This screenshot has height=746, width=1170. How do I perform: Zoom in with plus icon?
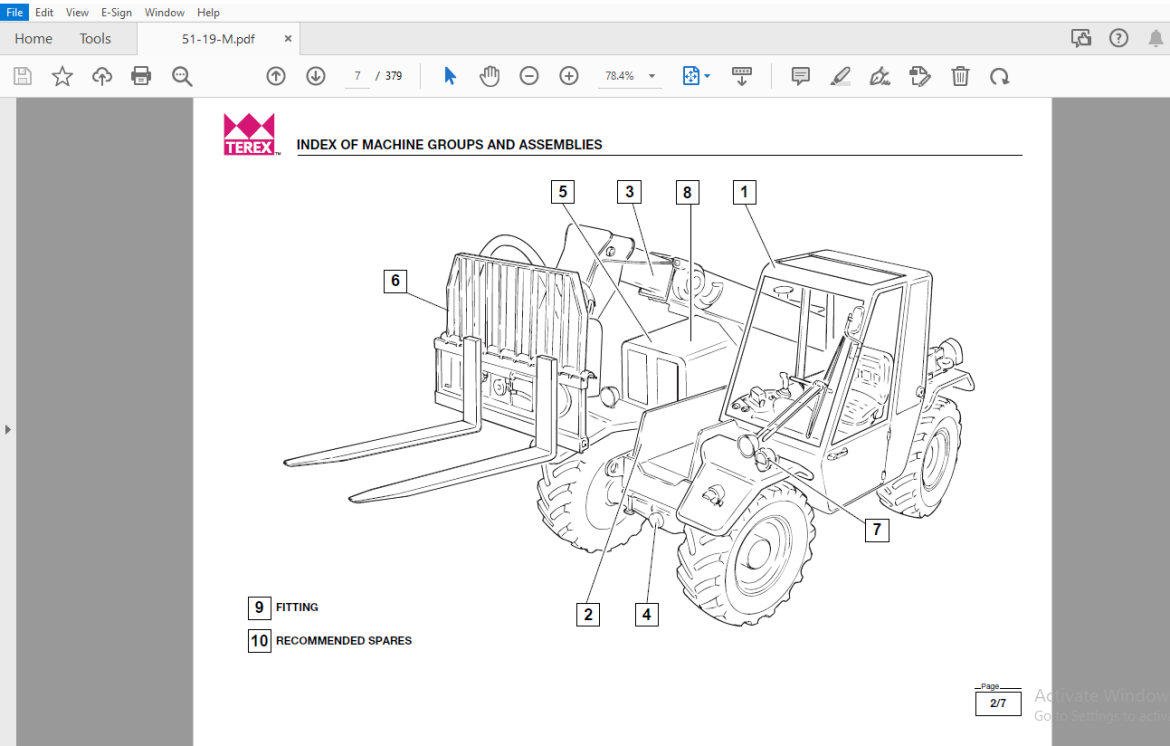click(x=569, y=76)
